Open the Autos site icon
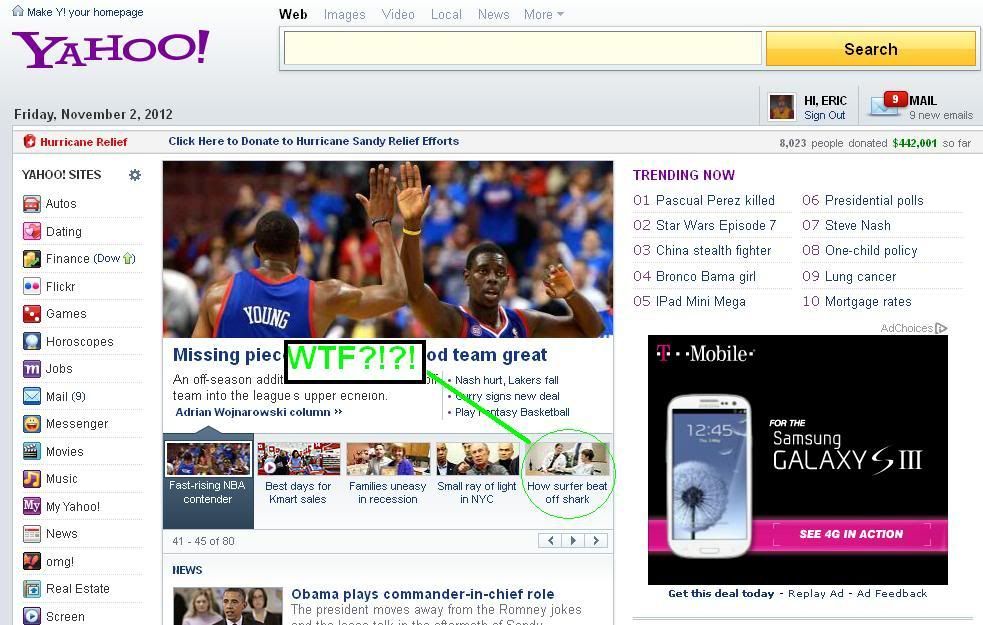 (32, 204)
